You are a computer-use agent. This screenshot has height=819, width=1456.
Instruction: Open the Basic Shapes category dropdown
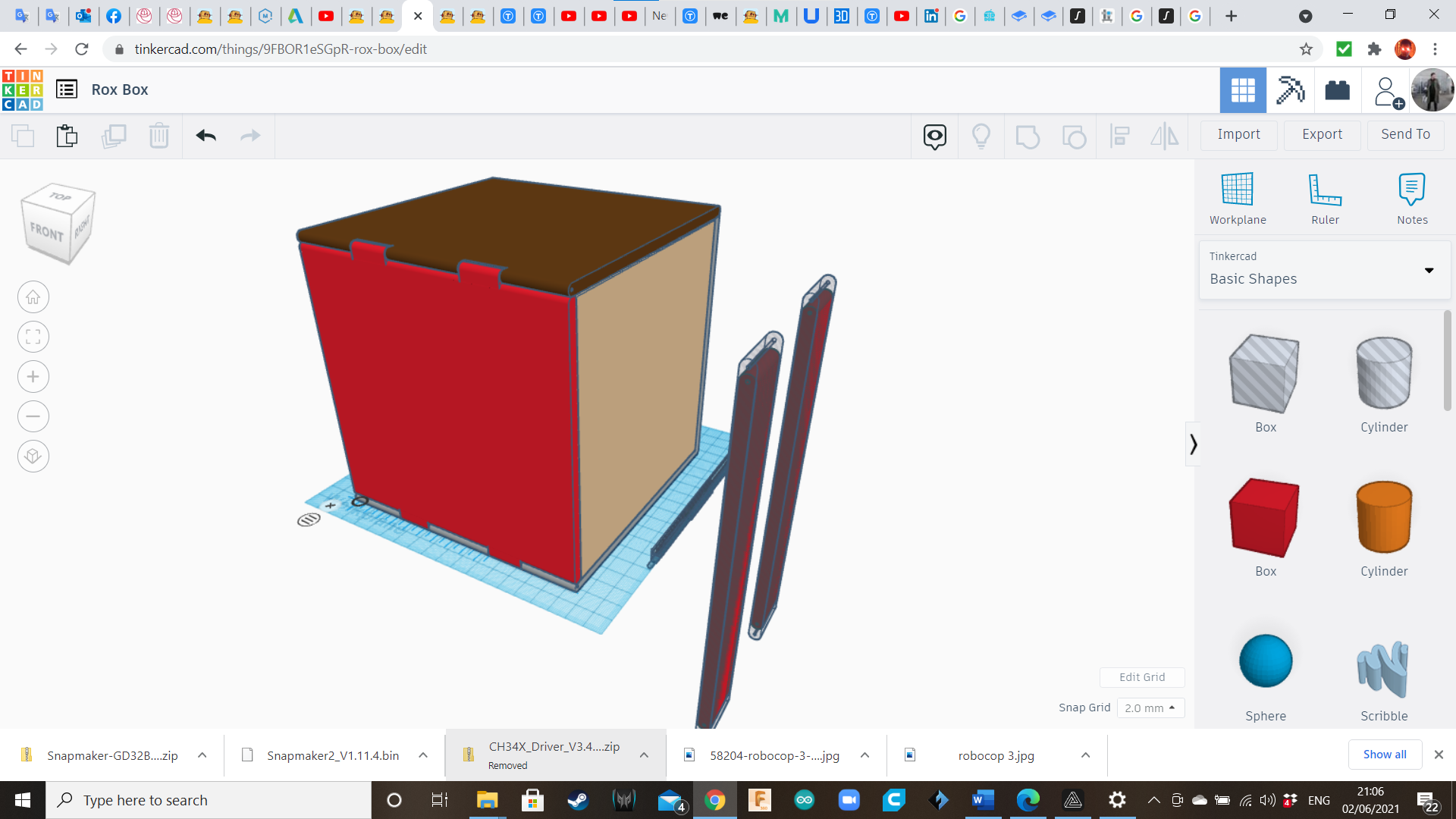tap(1324, 269)
